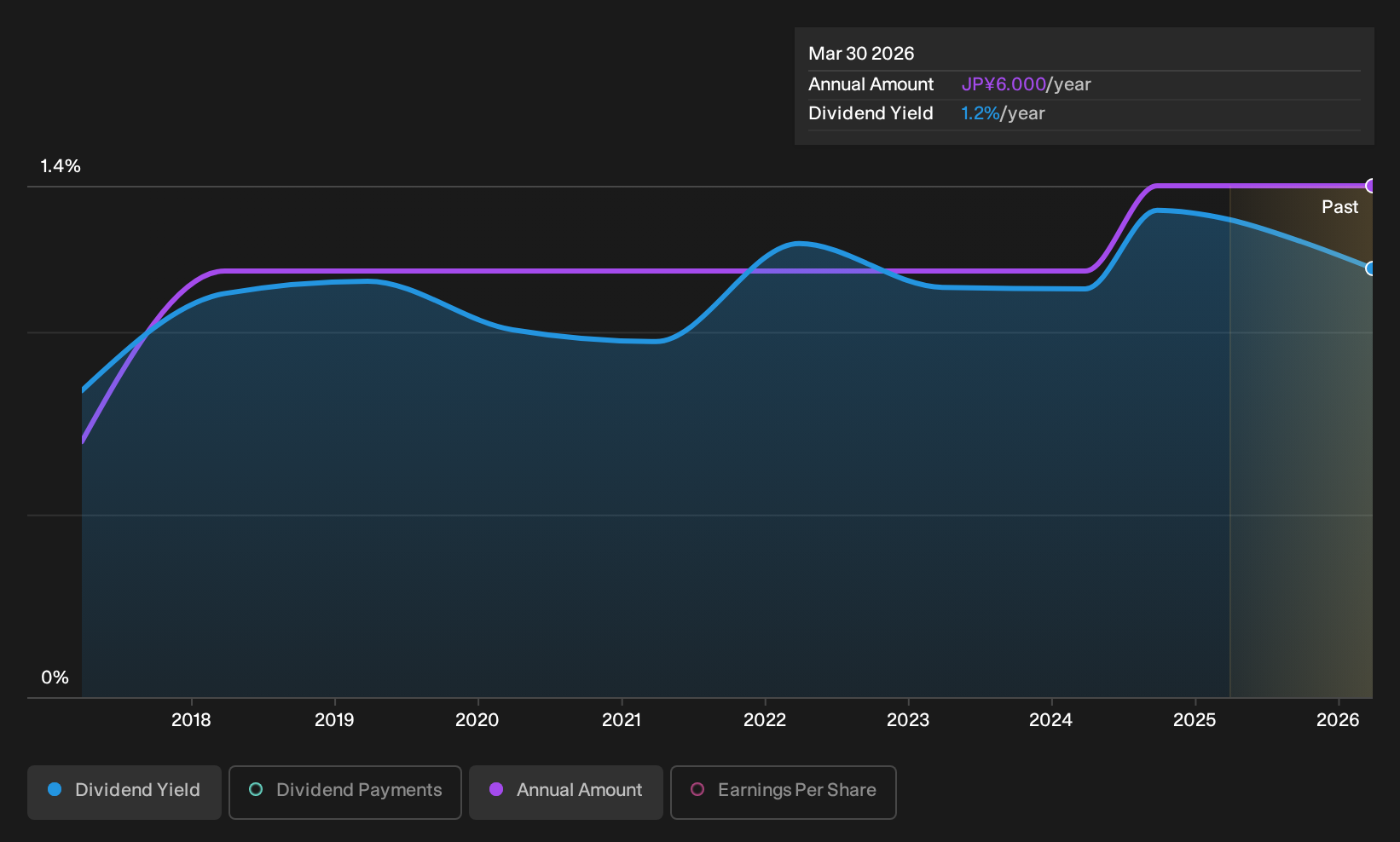The height and width of the screenshot is (842, 1400).
Task: Click the Past label on chart
Action: [x=1339, y=207]
